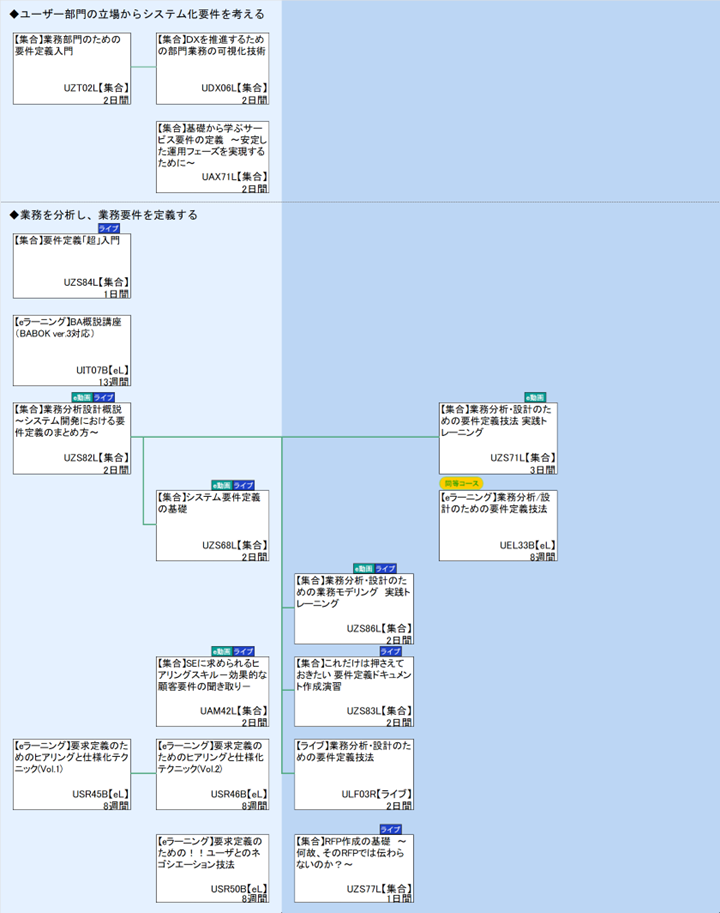Image resolution: width=720 pixels, height=913 pixels.
Task: Click the e動画 badge above 業務分析設計概説 course
Action: [82, 397]
